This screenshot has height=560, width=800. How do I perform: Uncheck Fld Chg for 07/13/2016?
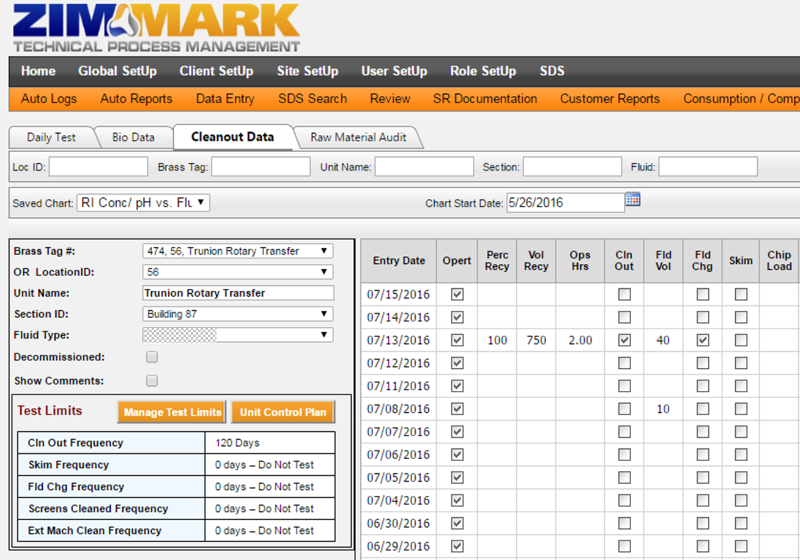(703, 340)
